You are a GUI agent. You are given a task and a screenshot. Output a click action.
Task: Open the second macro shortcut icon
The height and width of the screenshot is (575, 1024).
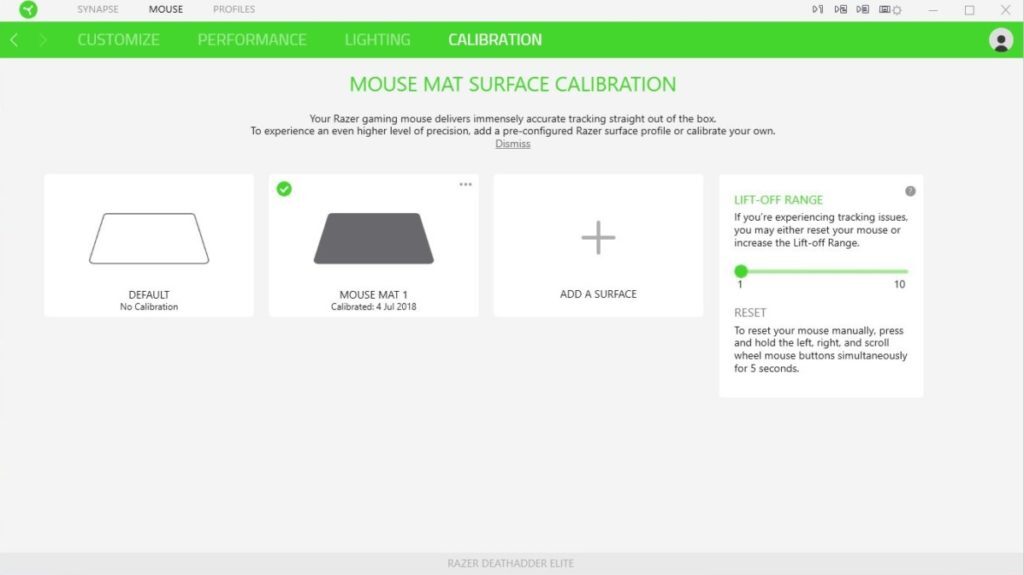tap(840, 9)
